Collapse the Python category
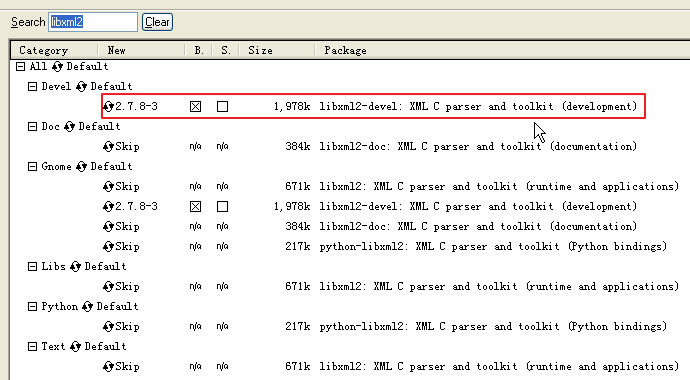 point(32,306)
